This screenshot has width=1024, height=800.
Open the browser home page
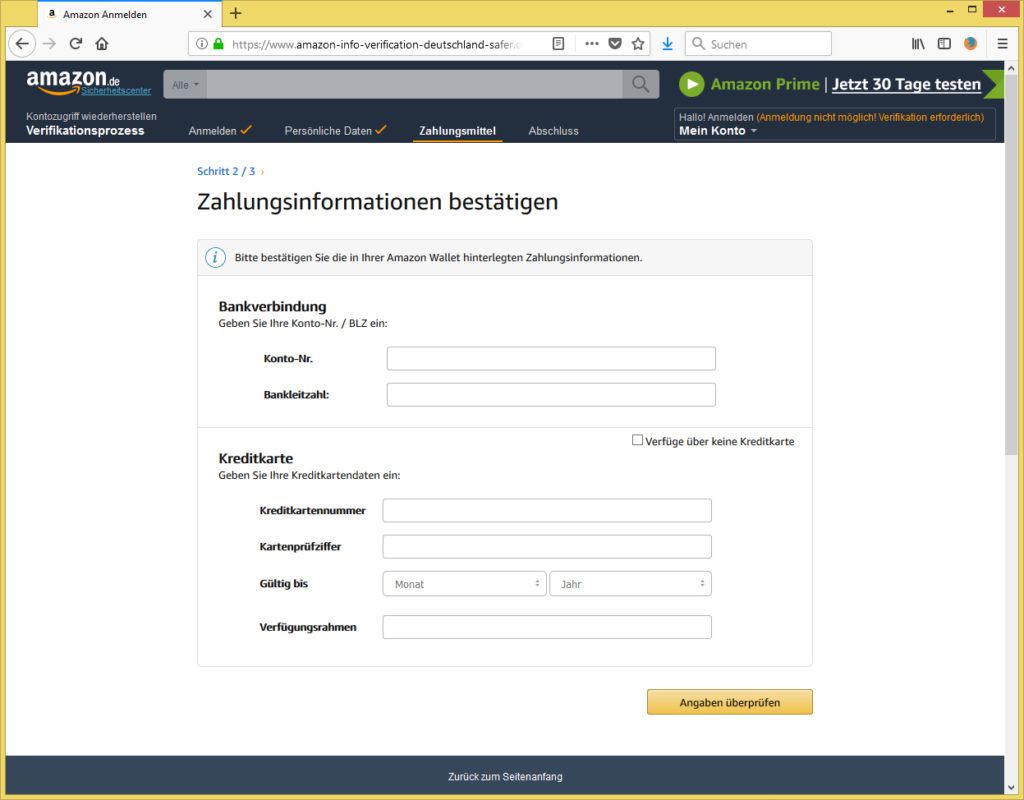point(102,44)
